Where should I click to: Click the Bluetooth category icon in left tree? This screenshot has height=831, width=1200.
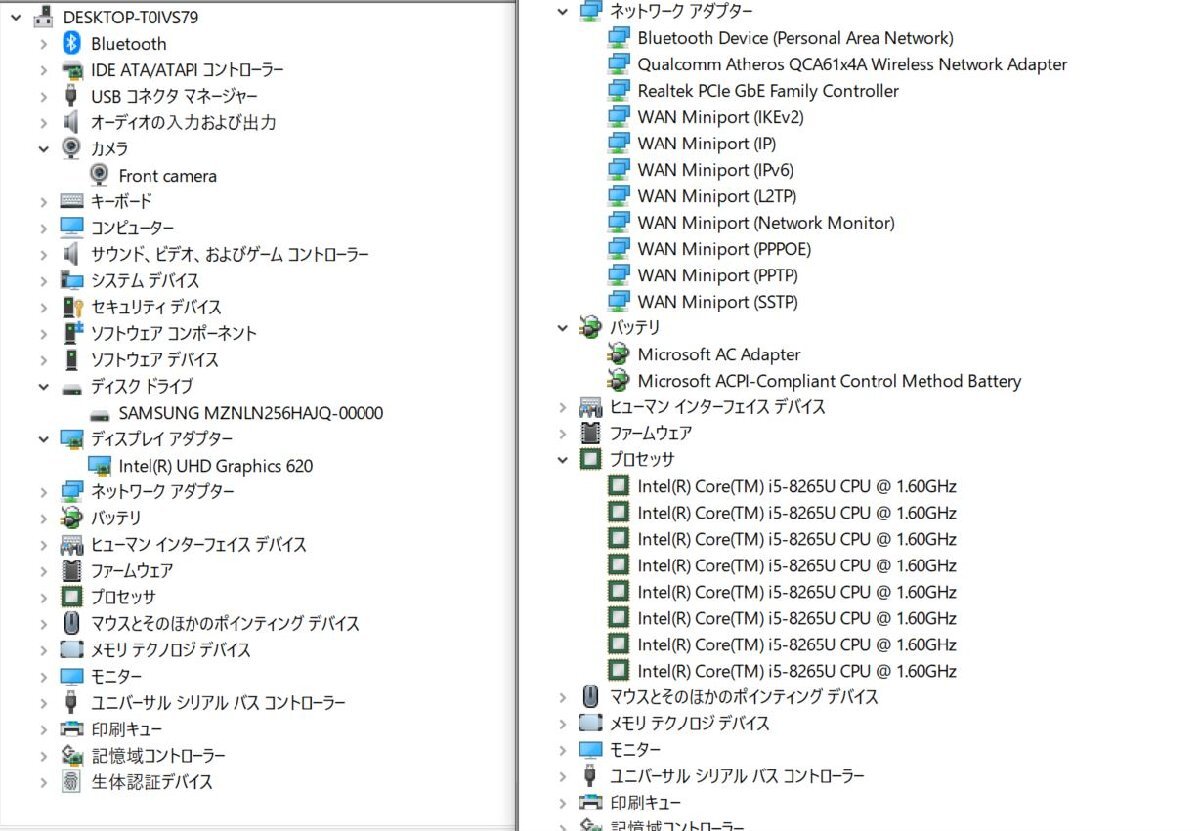click(71, 43)
